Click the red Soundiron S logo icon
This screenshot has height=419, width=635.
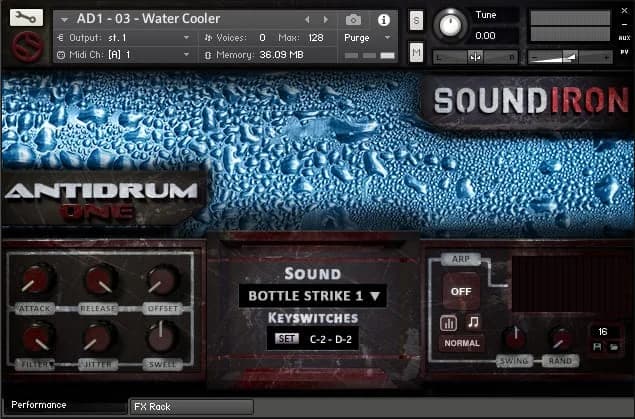(x=27, y=47)
